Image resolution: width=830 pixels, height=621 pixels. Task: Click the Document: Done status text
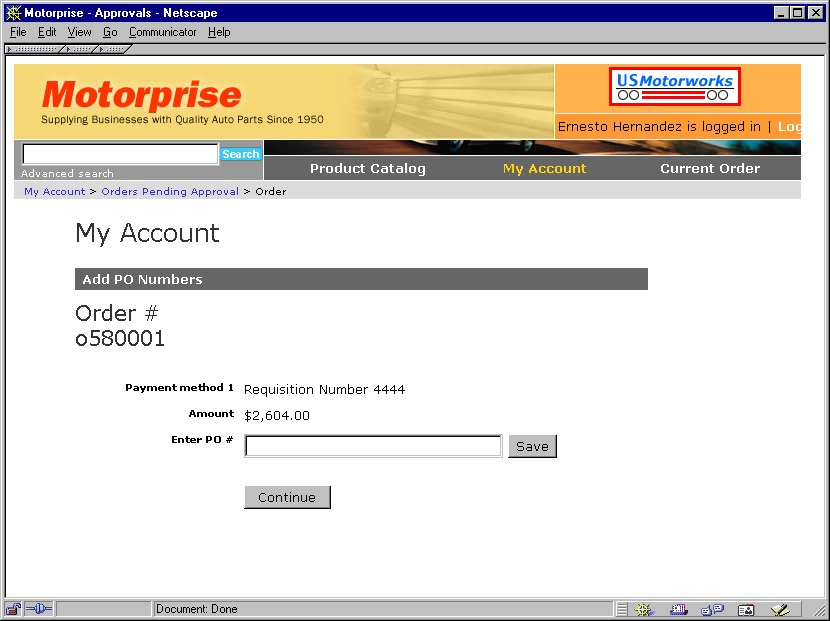pos(196,609)
